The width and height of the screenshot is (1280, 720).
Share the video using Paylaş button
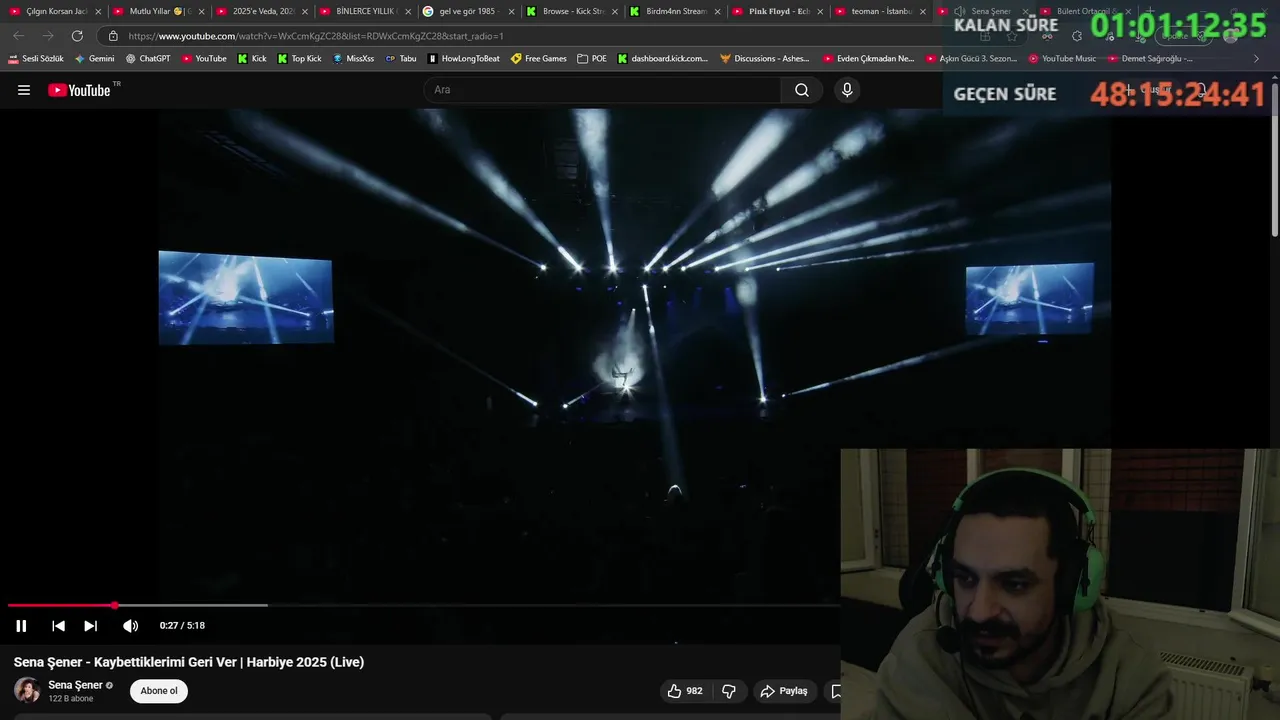[784, 691]
